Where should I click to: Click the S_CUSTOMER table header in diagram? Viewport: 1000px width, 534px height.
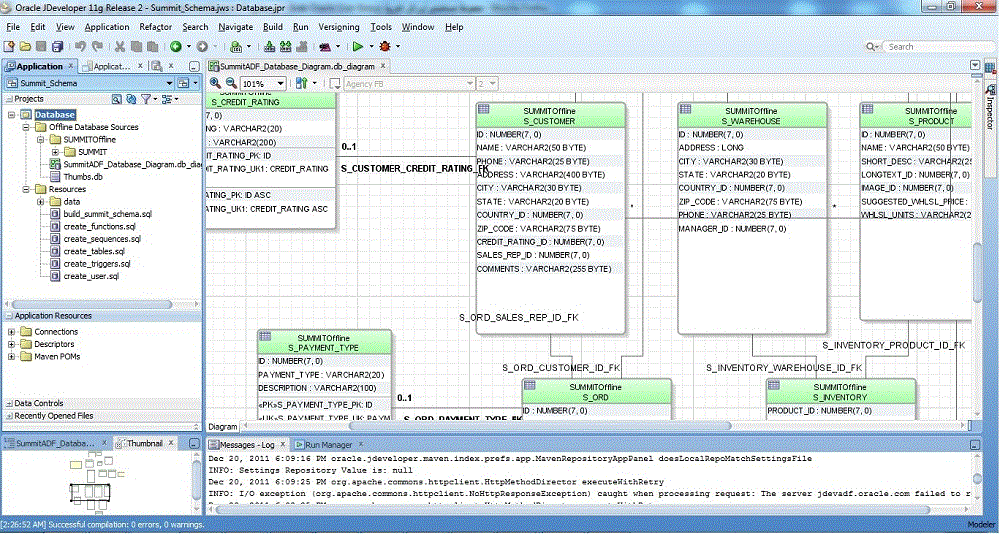pos(549,115)
